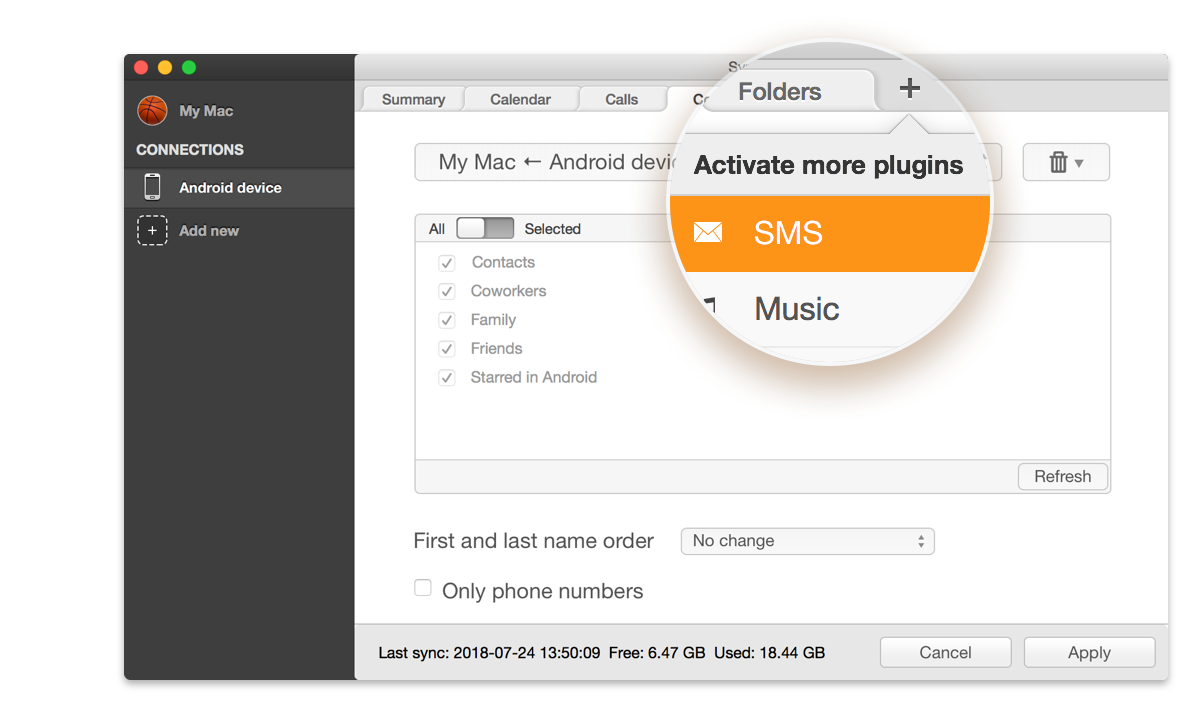1200x720 pixels.
Task: Click the Cancel button
Action: coord(945,652)
